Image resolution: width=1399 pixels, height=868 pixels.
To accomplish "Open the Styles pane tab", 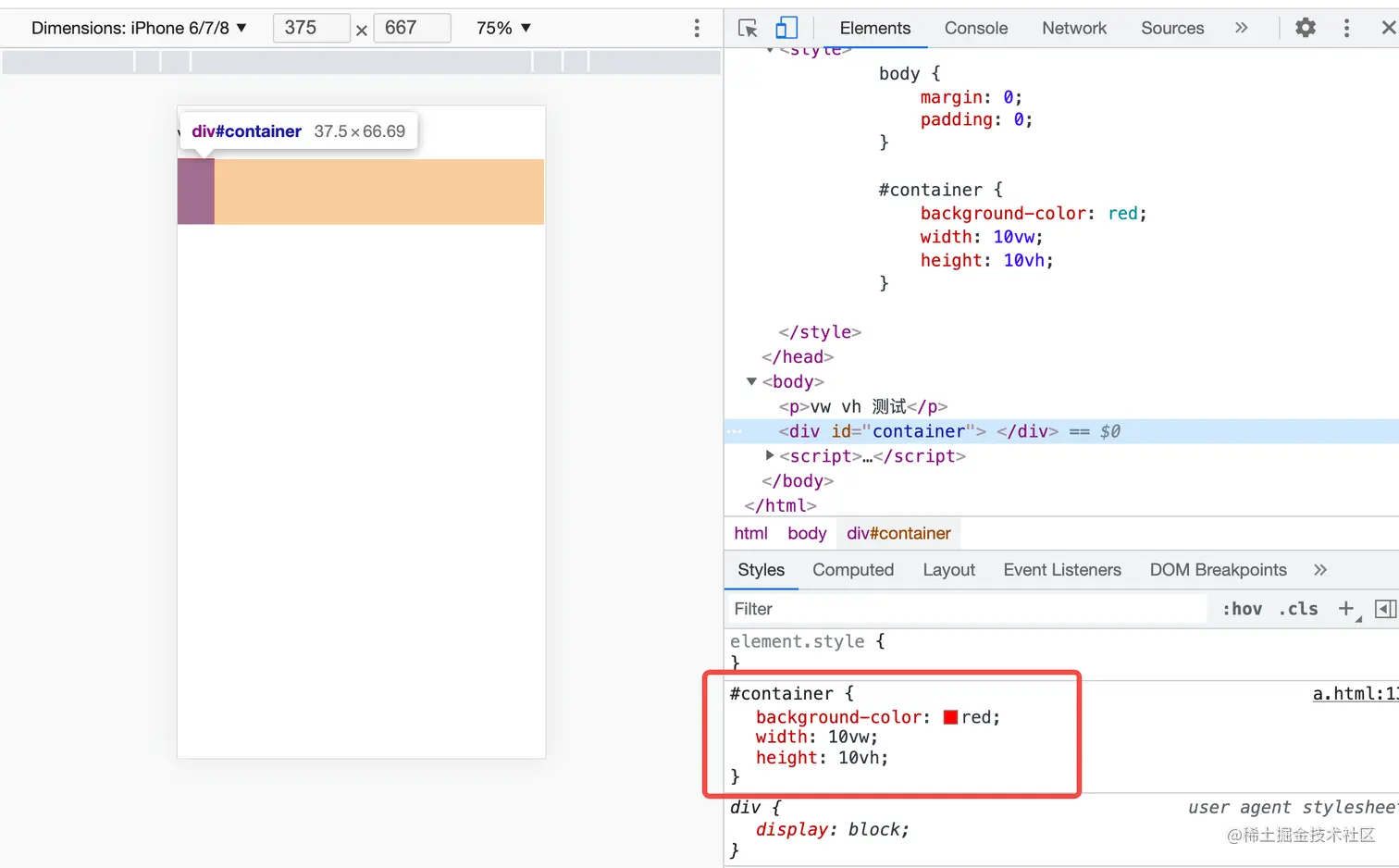I will click(761, 570).
